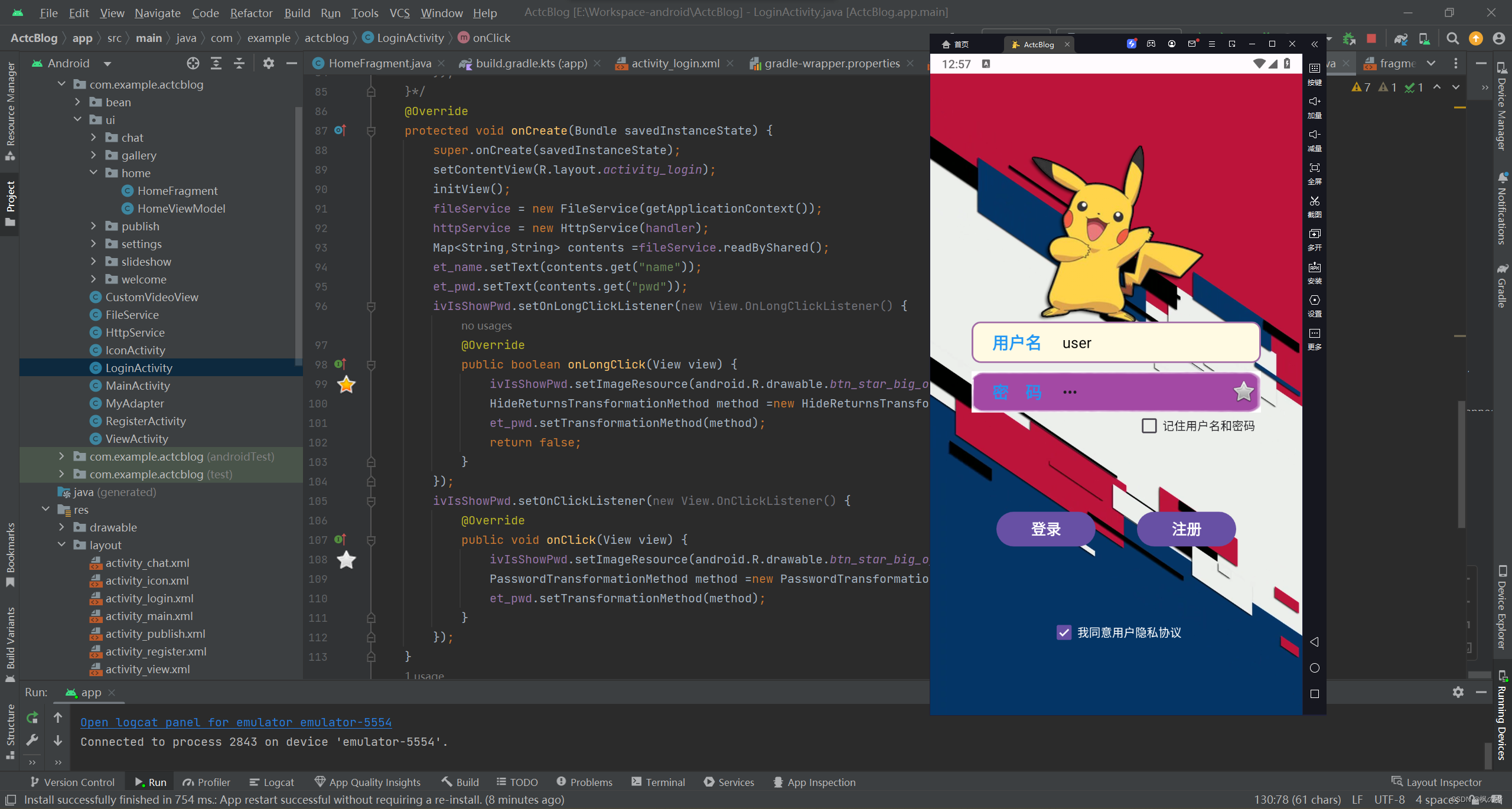Open RegisterActivity in project tree
This screenshot has height=809, width=1512.
[x=145, y=421]
